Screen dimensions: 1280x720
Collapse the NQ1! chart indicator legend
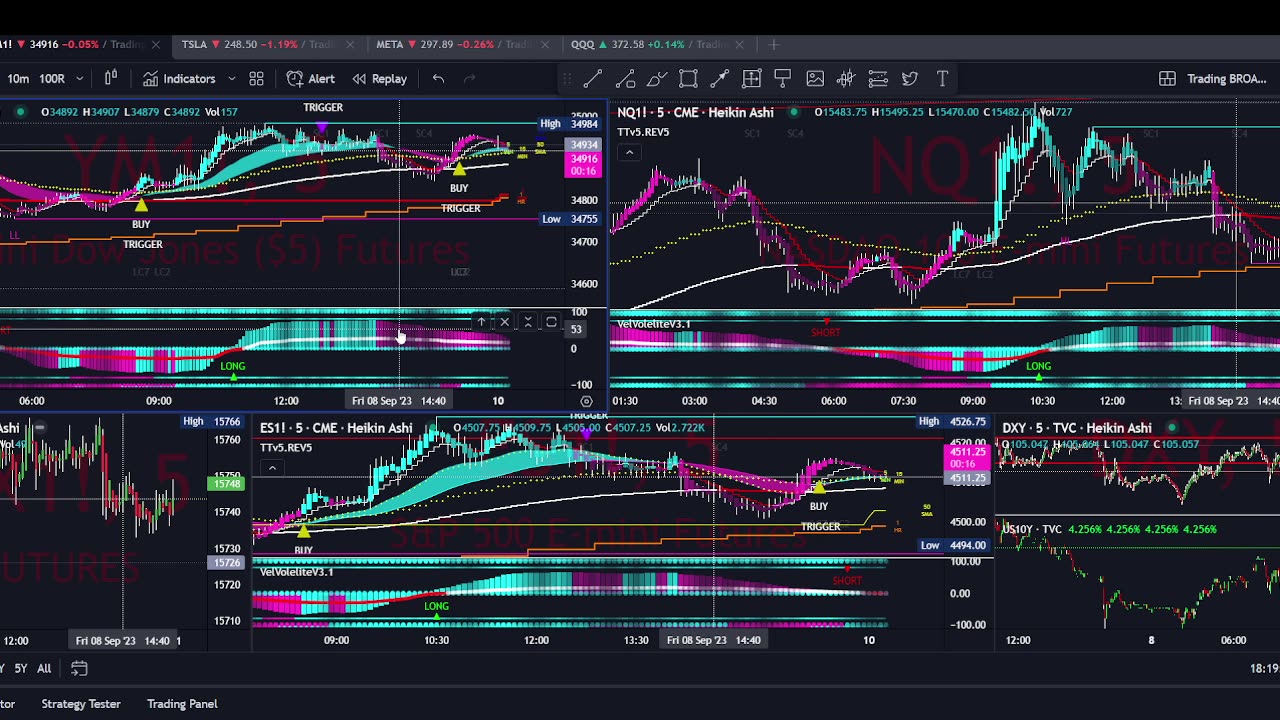tap(629, 153)
